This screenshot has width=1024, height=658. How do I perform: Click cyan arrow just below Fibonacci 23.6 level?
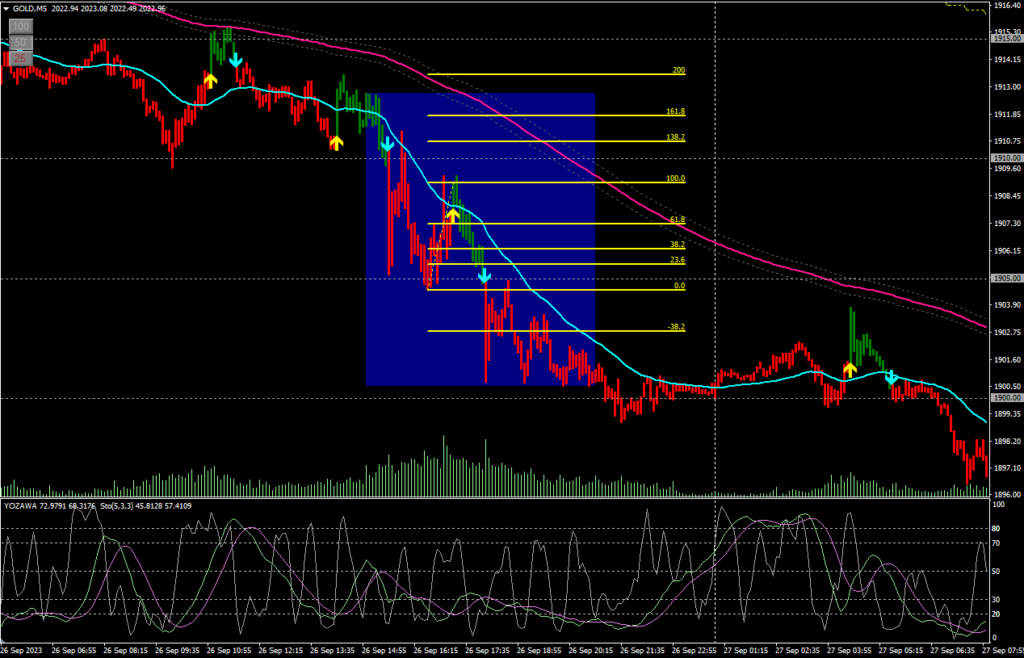pyautogui.click(x=483, y=275)
